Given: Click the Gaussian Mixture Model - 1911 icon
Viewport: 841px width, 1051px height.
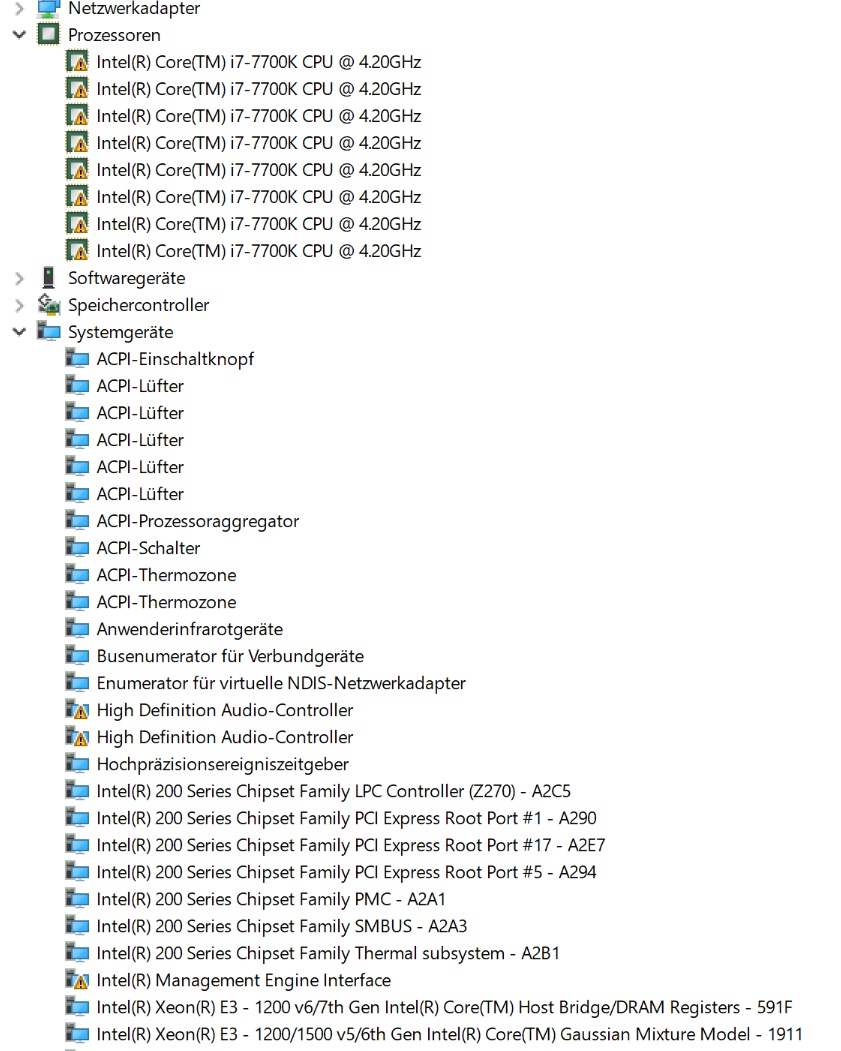Looking at the screenshot, I should [x=77, y=1034].
